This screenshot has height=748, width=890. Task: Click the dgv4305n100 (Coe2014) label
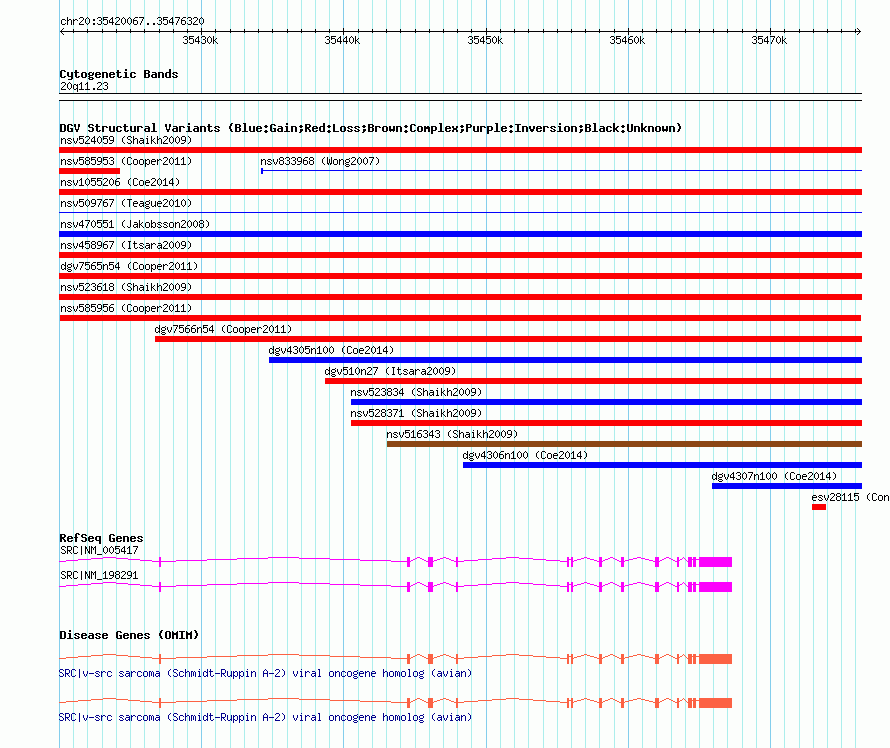[x=331, y=350]
